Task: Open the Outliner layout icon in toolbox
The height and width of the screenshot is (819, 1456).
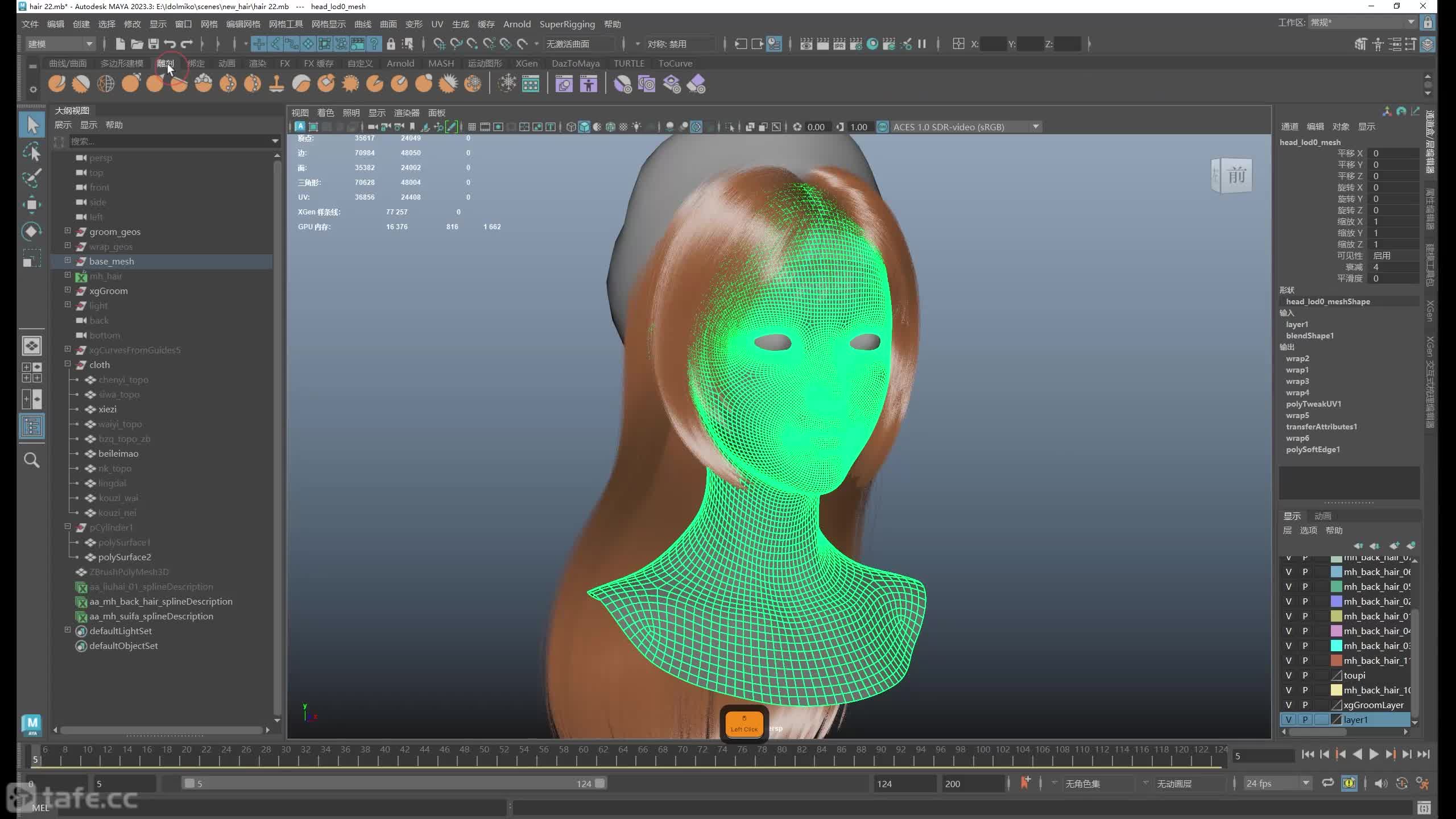Action: [x=32, y=426]
